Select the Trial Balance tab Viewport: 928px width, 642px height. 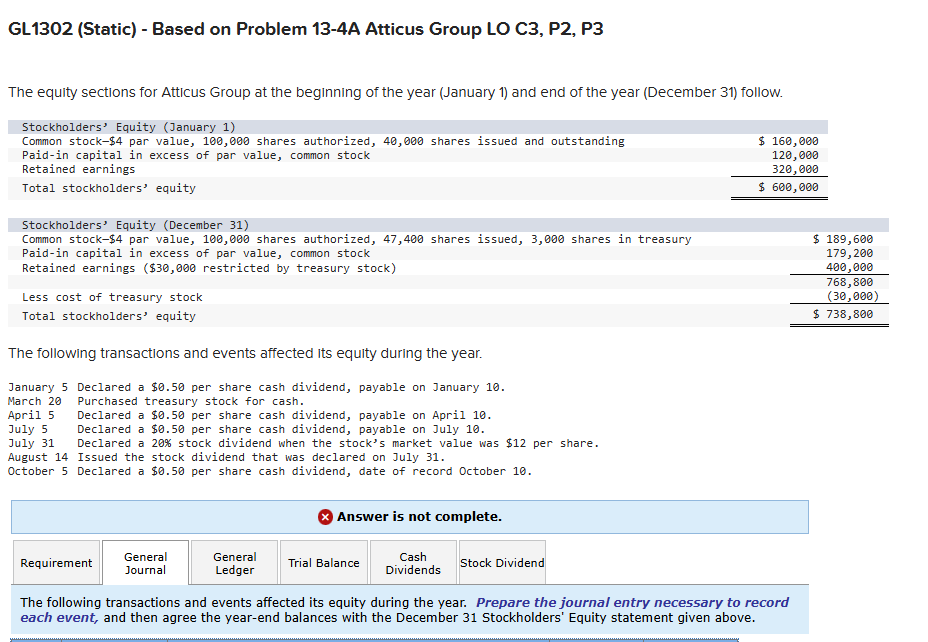(x=323, y=562)
